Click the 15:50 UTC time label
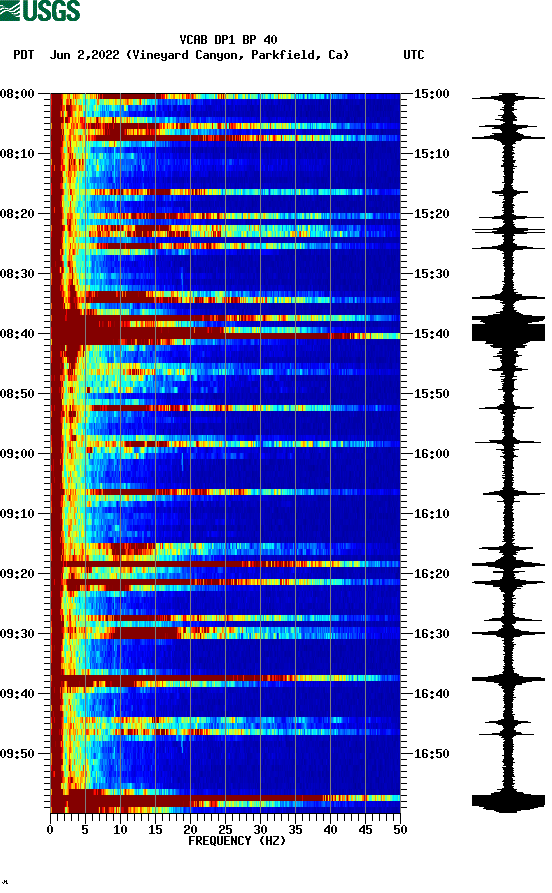 click(431, 394)
